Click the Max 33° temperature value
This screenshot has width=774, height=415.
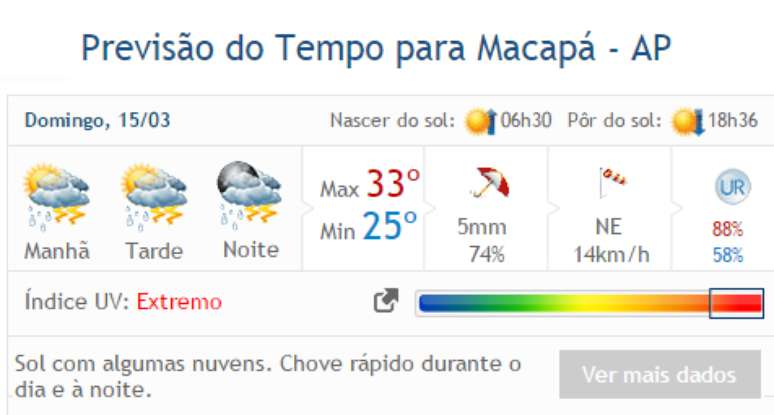click(x=370, y=186)
